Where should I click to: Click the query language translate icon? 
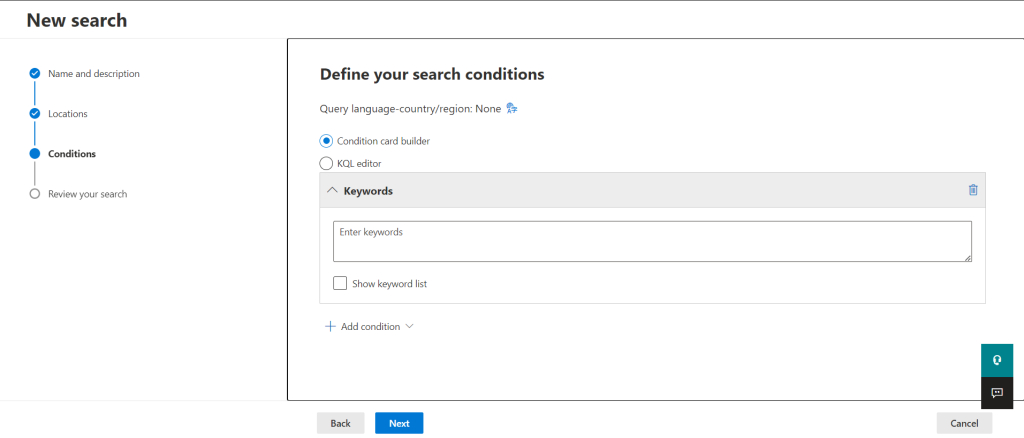click(512, 109)
